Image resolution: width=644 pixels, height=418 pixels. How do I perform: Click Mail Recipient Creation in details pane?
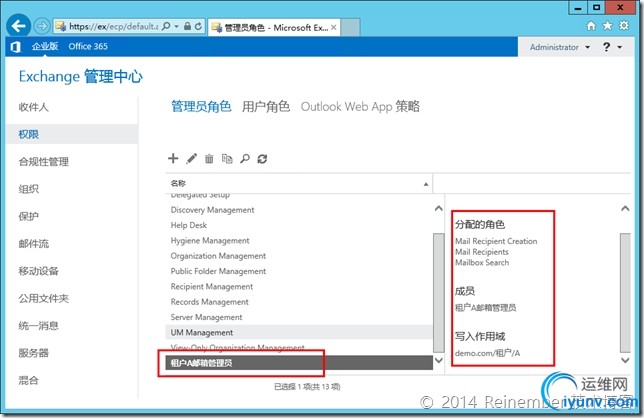tap(496, 241)
